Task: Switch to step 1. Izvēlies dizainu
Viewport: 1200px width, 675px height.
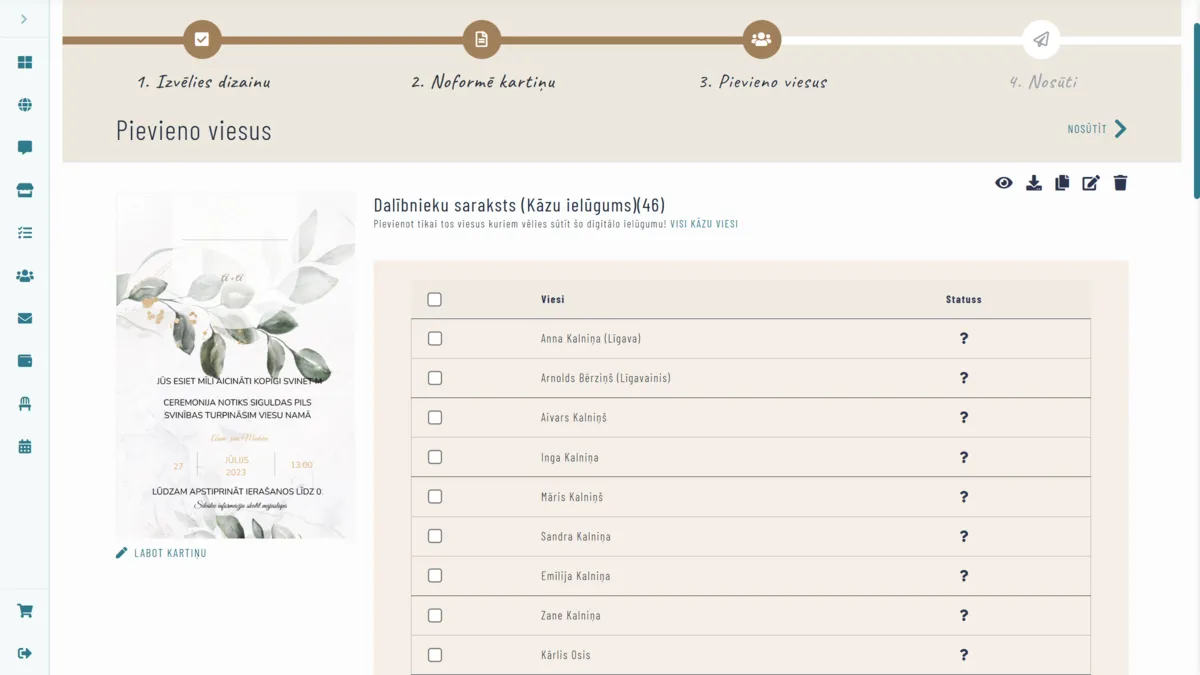Action: click(203, 39)
